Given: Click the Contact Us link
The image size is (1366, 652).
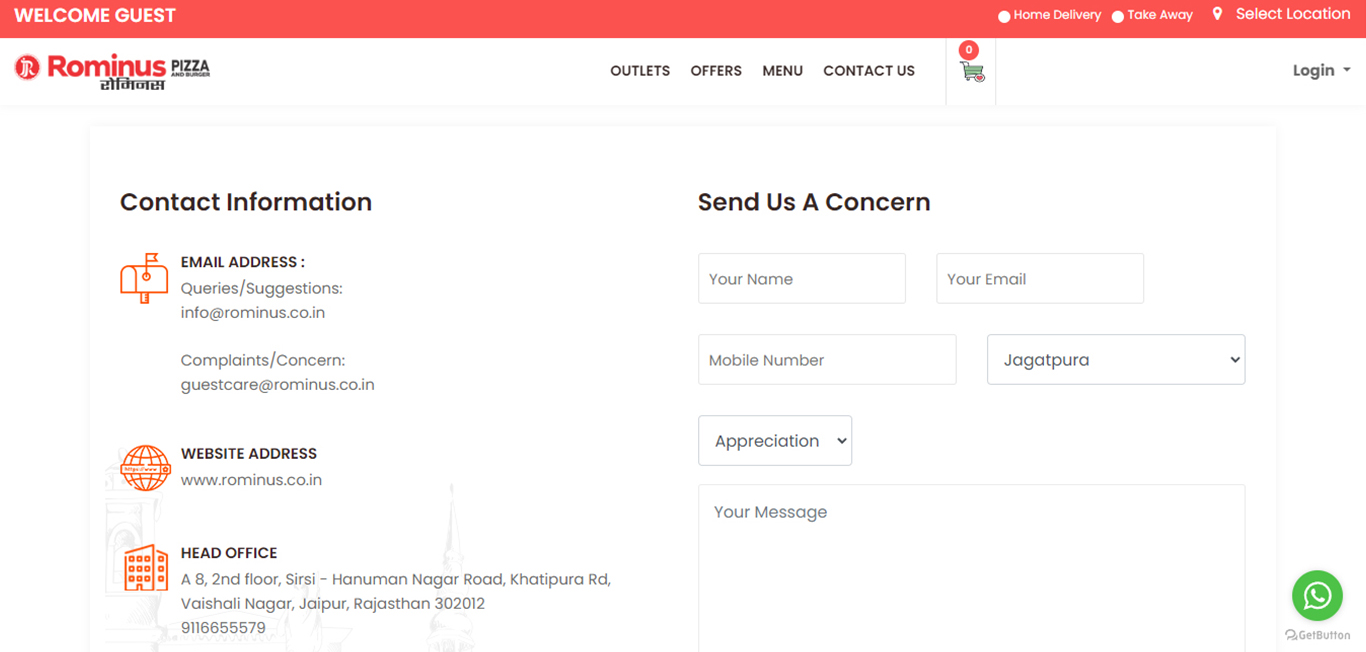Looking at the screenshot, I should [868, 71].
